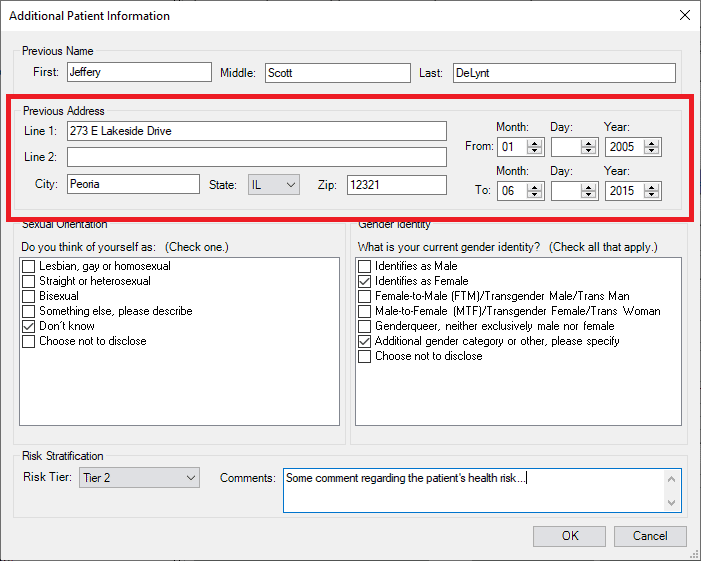Decrement the From Year spinner down arrow

tap(652, 151)
